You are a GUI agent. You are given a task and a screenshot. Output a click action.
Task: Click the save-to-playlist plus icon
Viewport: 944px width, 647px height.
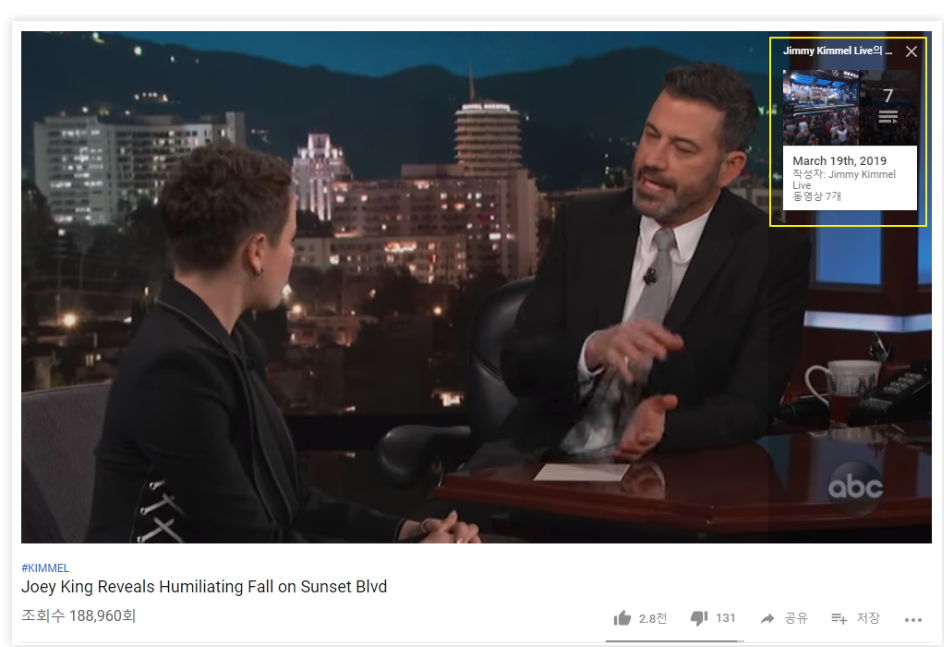pos(839,618)
